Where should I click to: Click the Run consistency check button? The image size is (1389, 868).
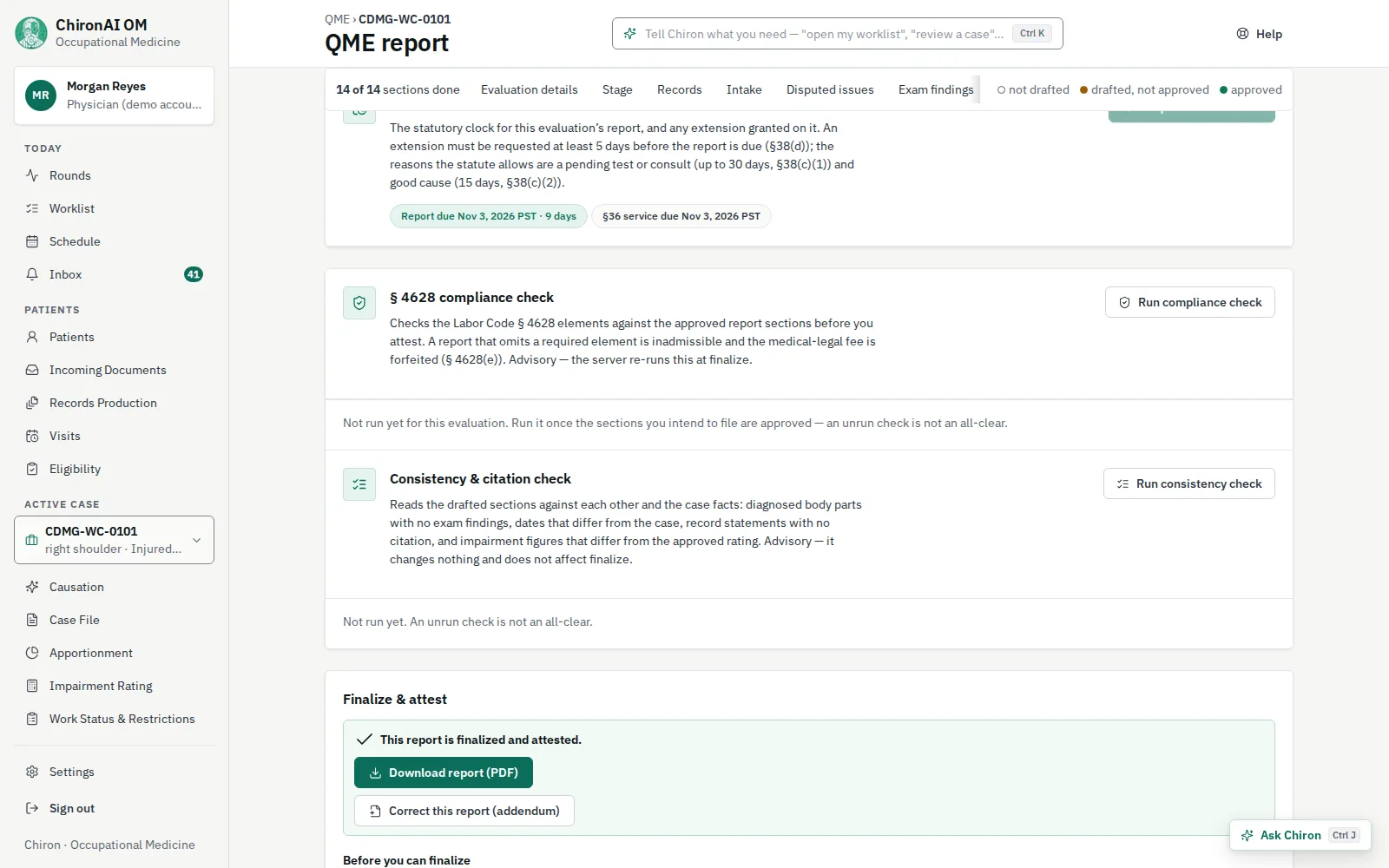click(x=1189, y=483)
